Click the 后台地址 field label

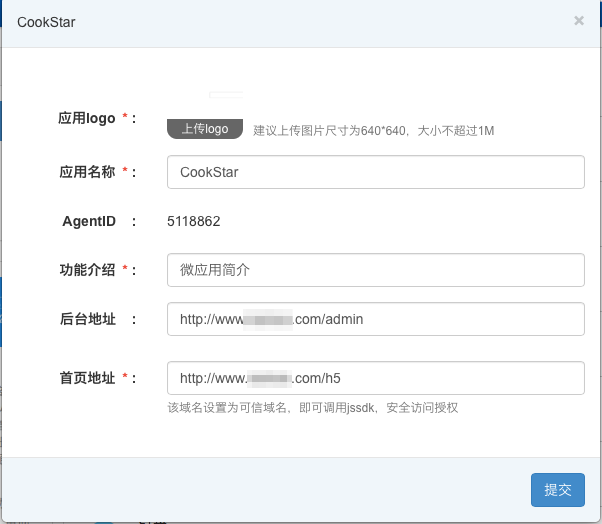[x=88, y=319]
